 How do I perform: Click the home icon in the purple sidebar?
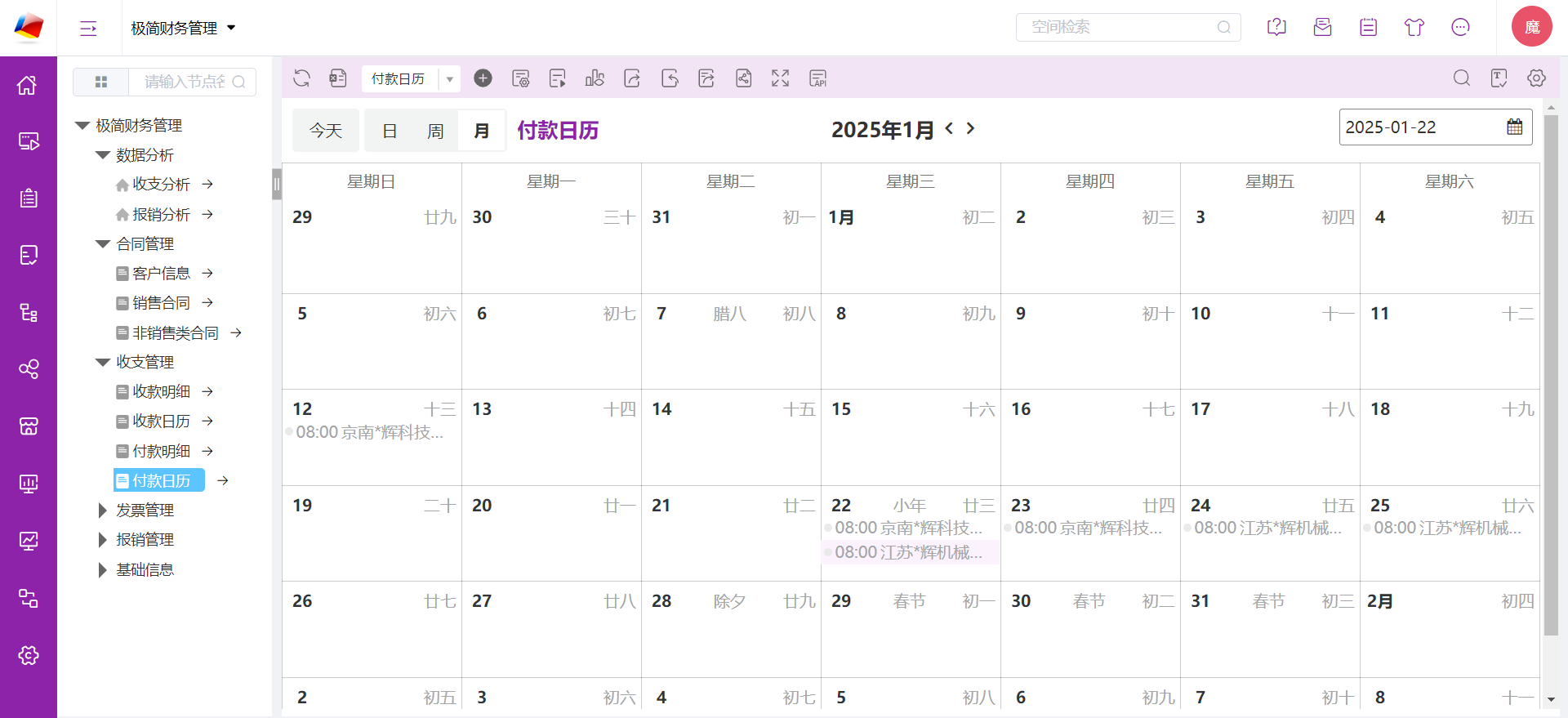pyautogui.click(x=29, y=85)
